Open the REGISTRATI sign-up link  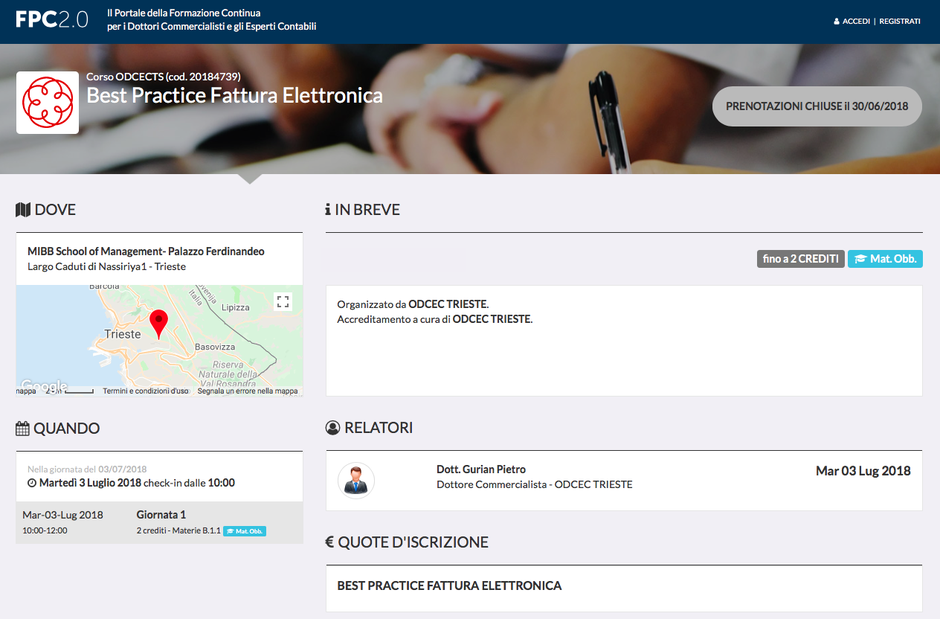(x=900, y=22)
